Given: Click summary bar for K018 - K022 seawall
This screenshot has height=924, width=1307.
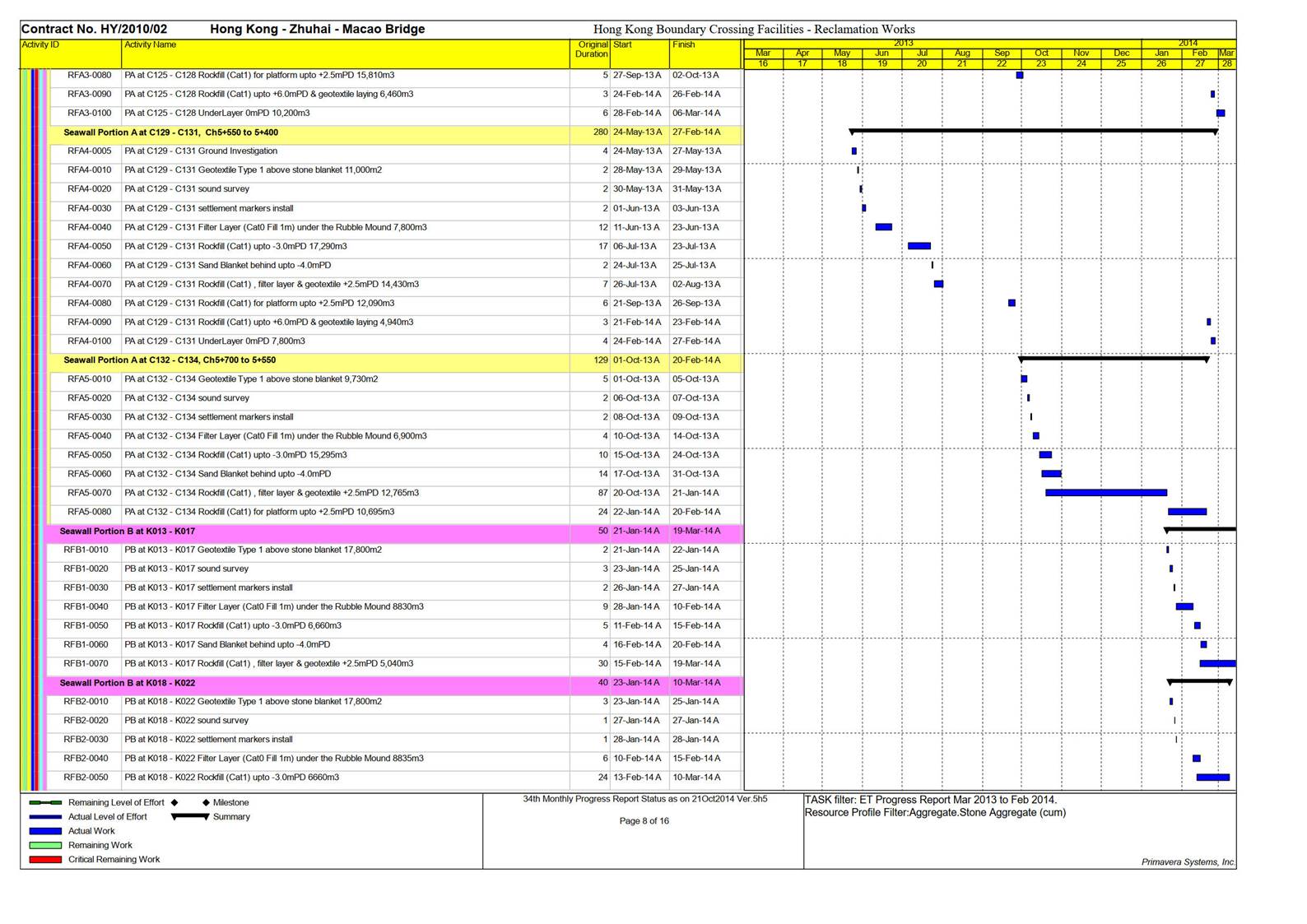Looking at the screenshot, I should 1200,681.
